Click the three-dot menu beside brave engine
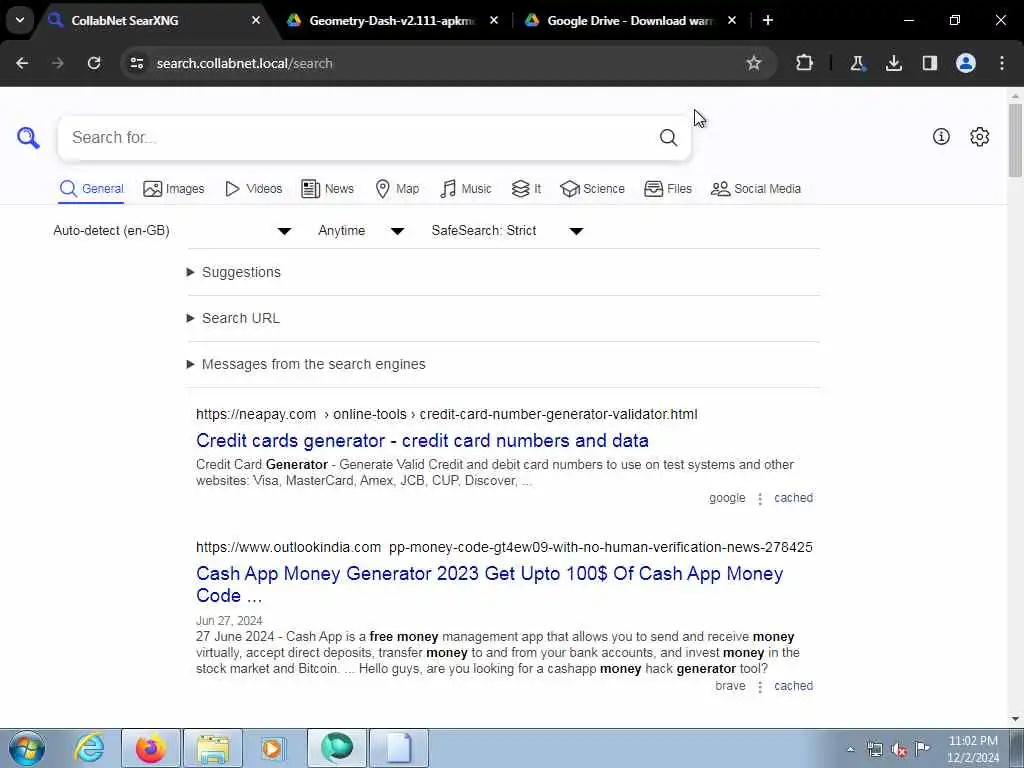1024x768 pixels. tap(760, 687)
